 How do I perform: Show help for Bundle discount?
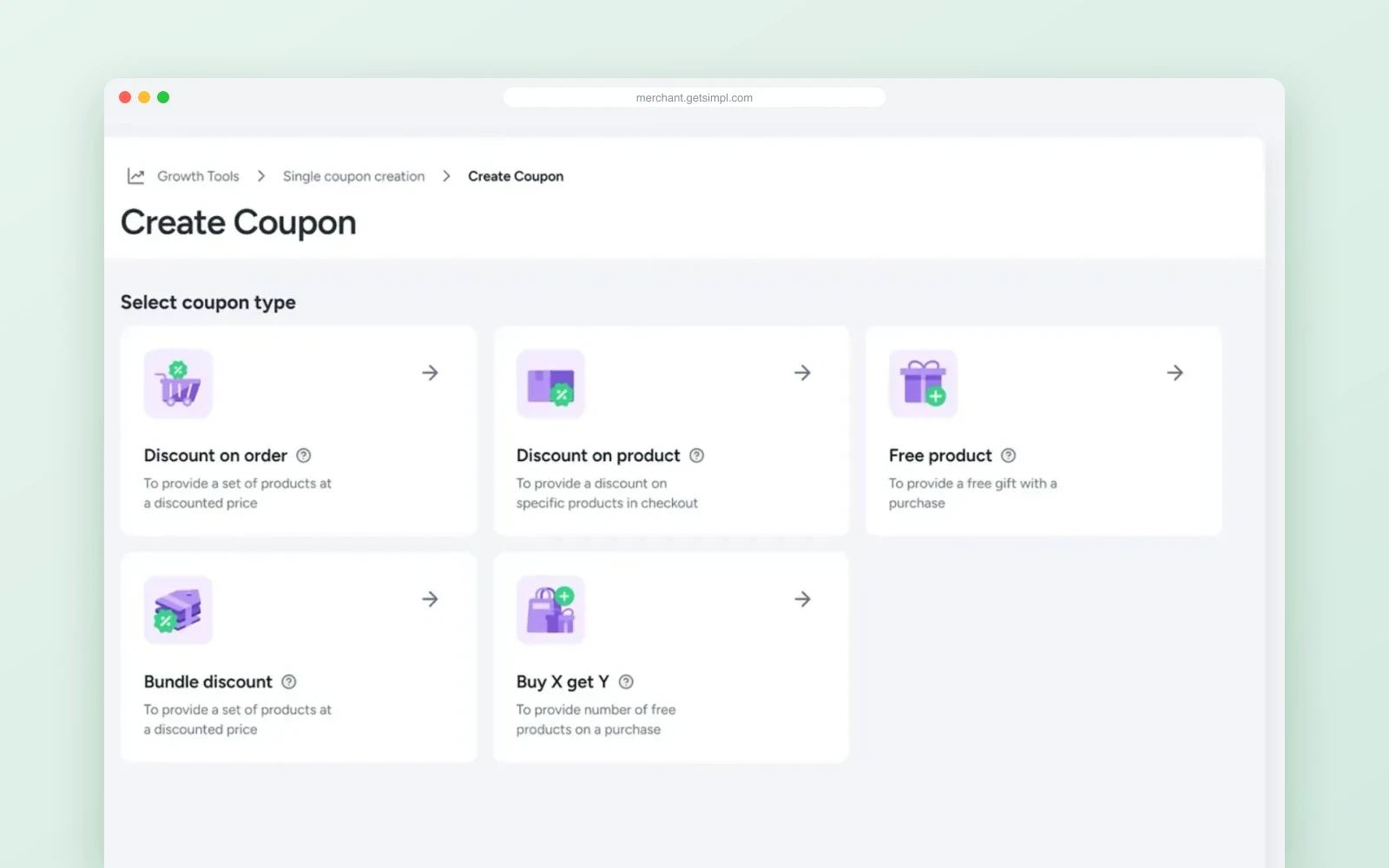[x=289, y=682]
